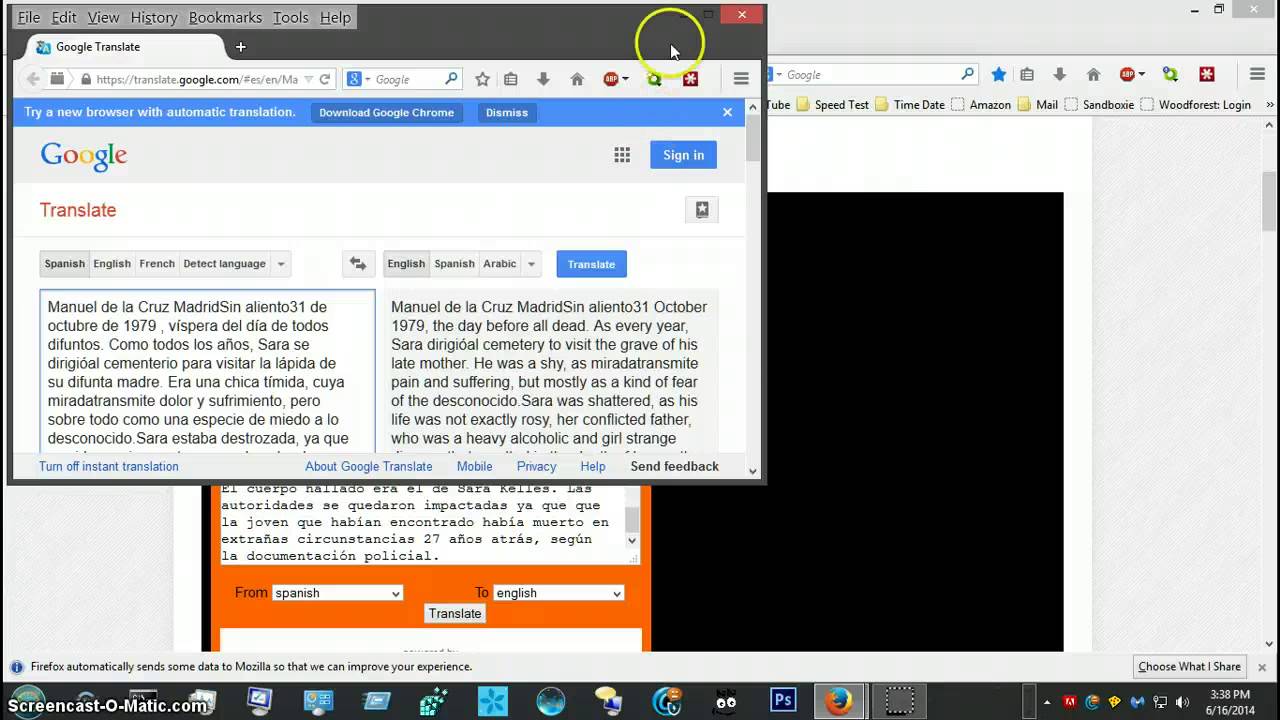Show hidden system tray icons arrow
1280x720 pixels.
coord(1049,702)
